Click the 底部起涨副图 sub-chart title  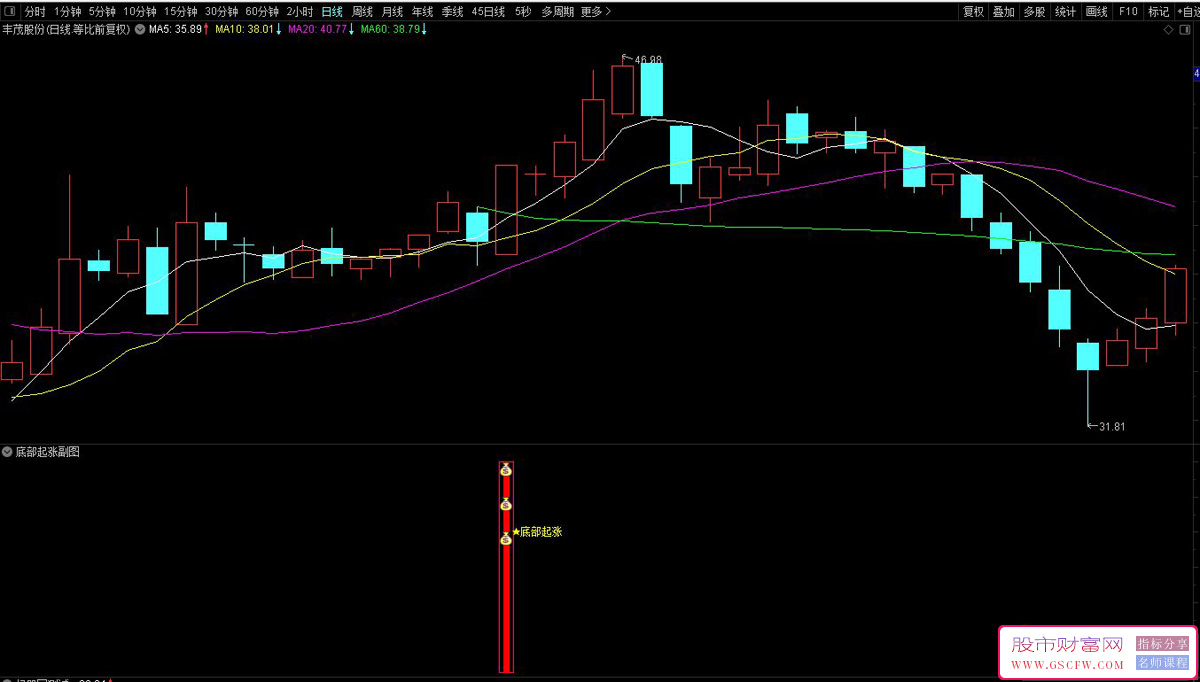47,452
